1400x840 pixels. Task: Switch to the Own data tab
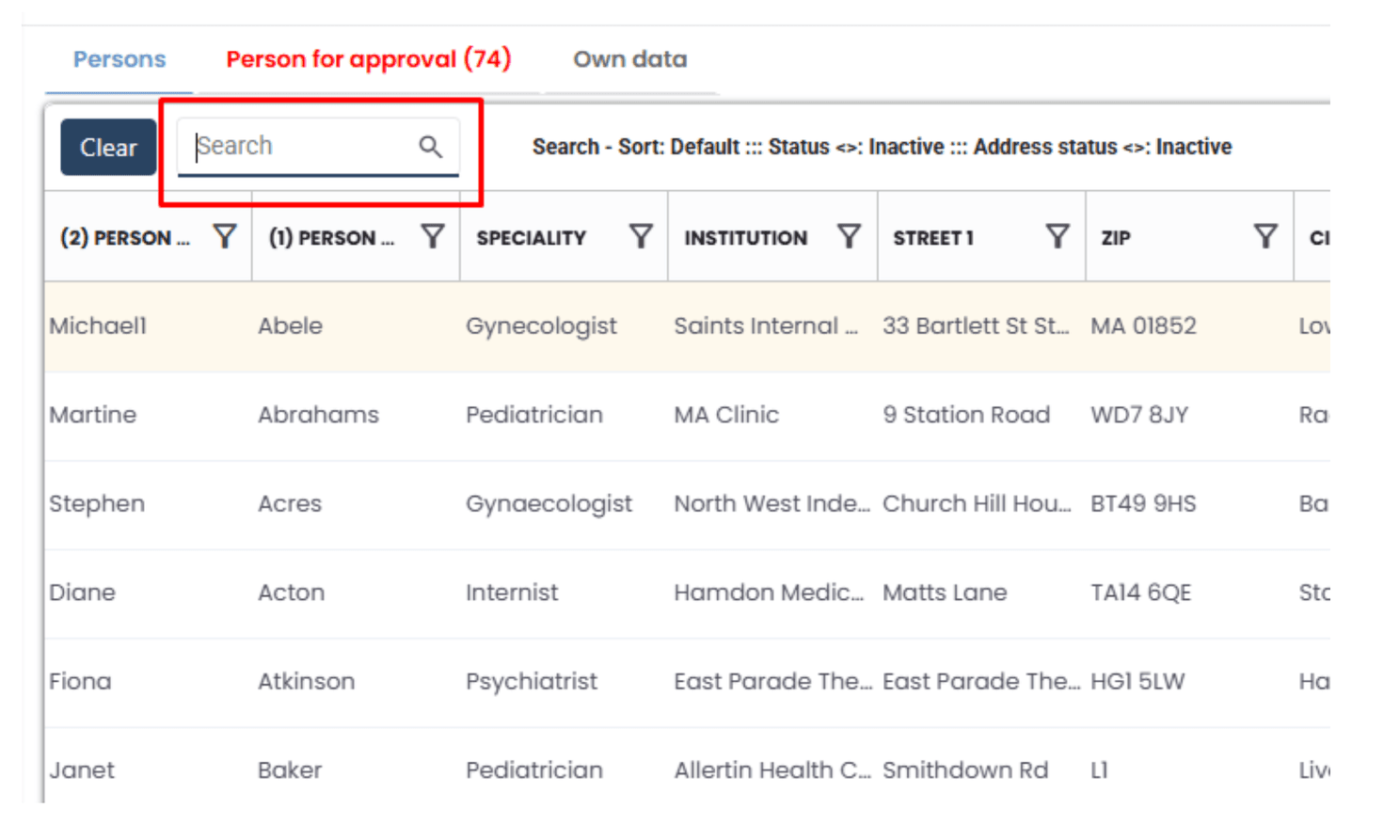click(629, 59)
